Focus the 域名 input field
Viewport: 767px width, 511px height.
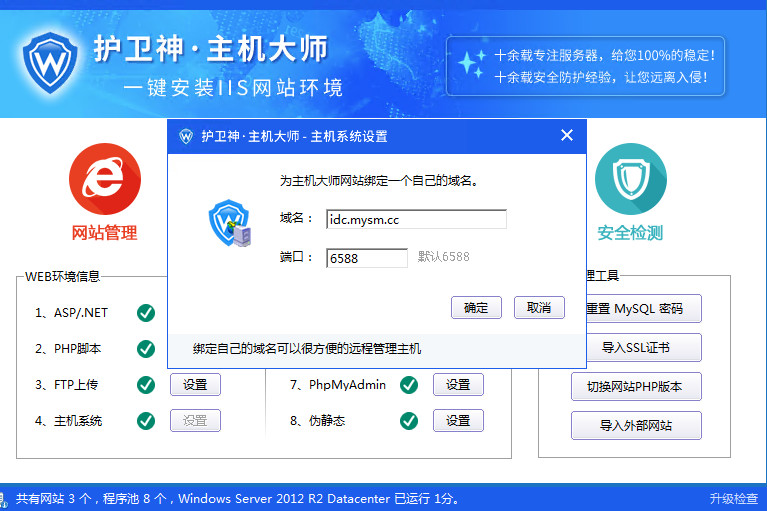pos(416,219)
